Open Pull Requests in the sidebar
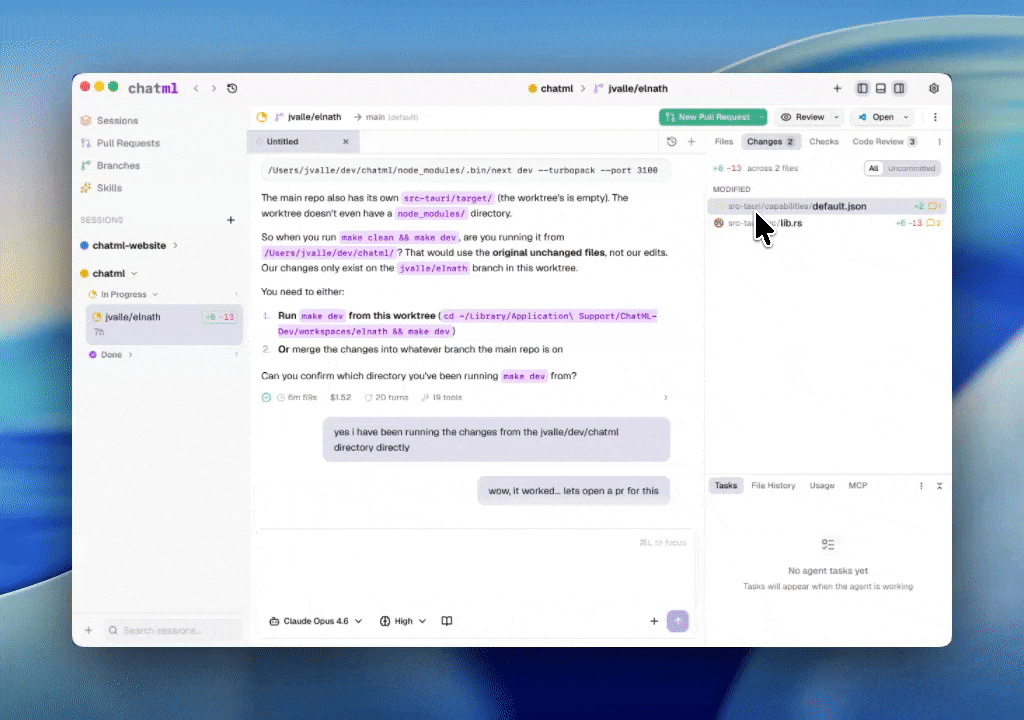 click(127, 143)
